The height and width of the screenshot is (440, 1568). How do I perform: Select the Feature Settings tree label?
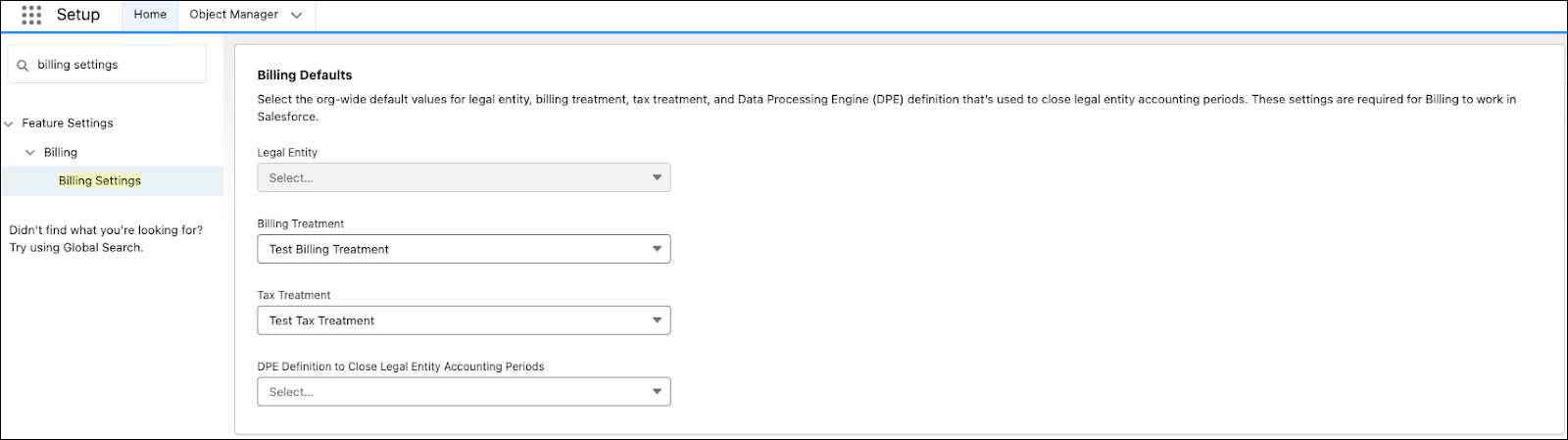[x=68, y=123]
